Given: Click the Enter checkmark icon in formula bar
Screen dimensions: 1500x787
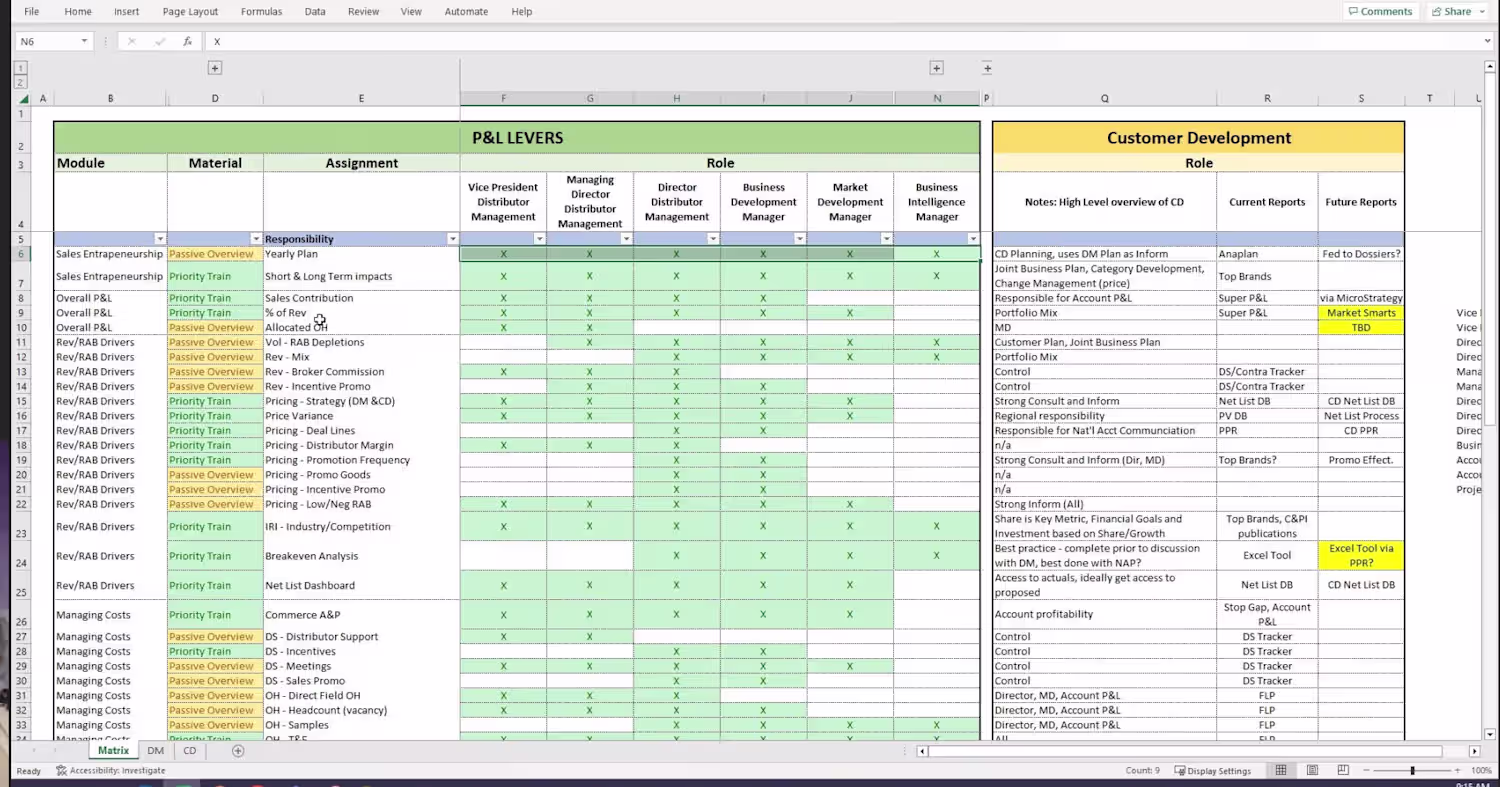Looking at the screenshot, I should tap(160, 41).
